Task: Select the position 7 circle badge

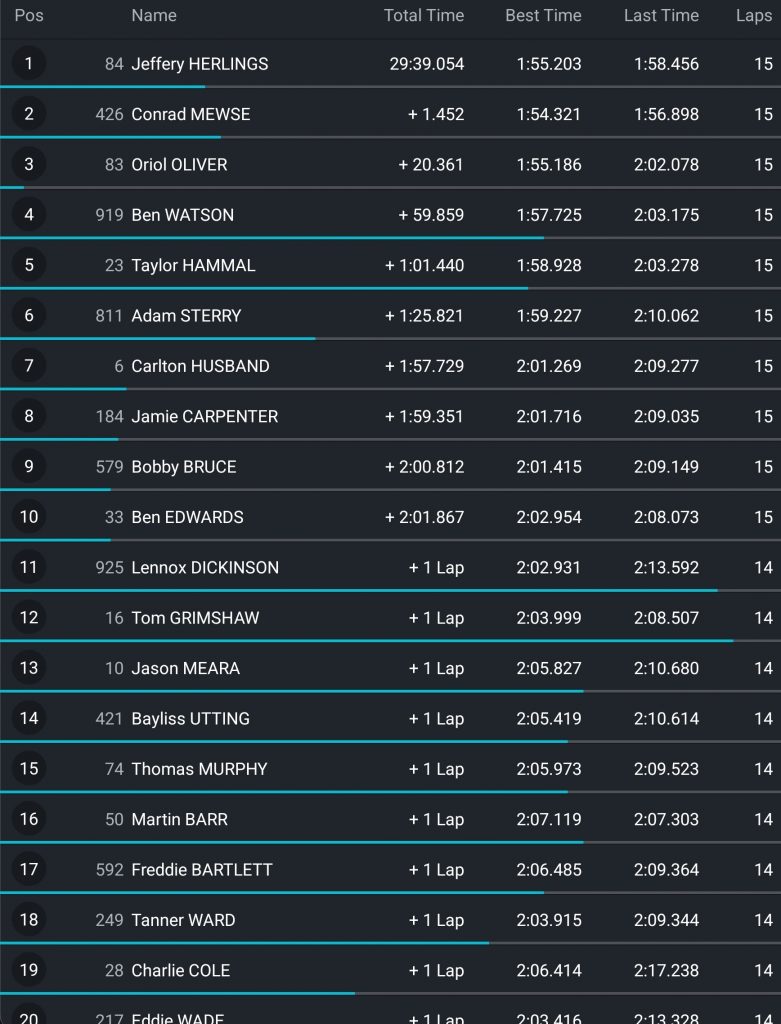Action: pyautogui.click(x=28, y=366)
